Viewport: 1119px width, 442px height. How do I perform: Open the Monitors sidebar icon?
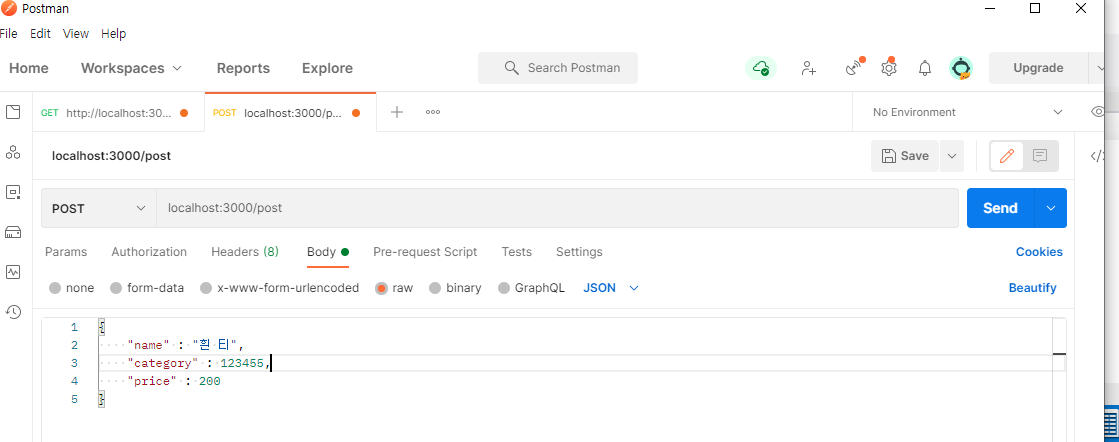point(13,272)
